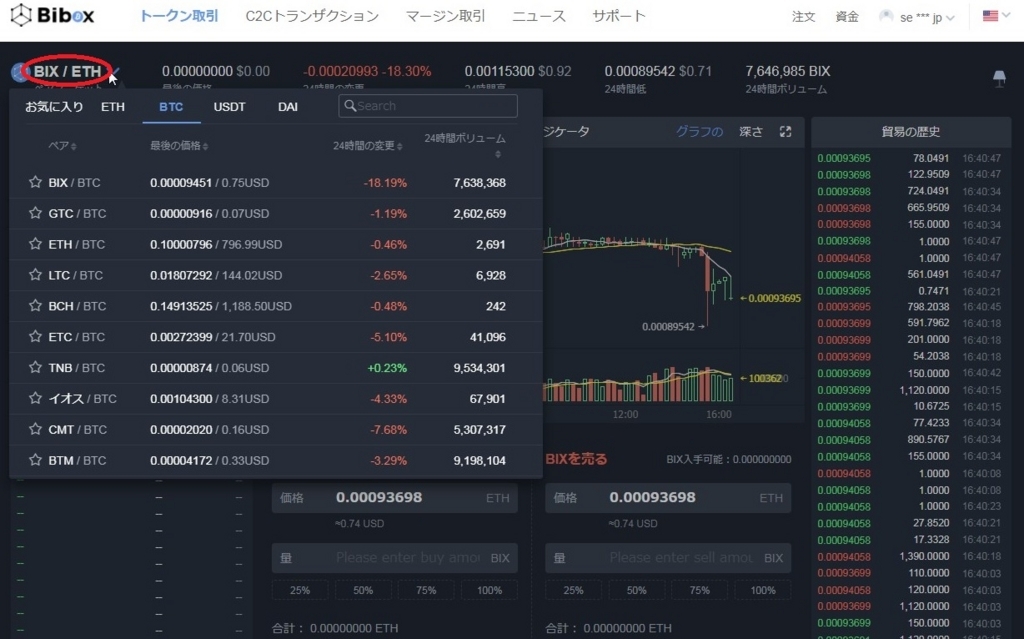This screenshot has width=1024, height=639.
Task: Open 注文 orders link
Action: 803,17
